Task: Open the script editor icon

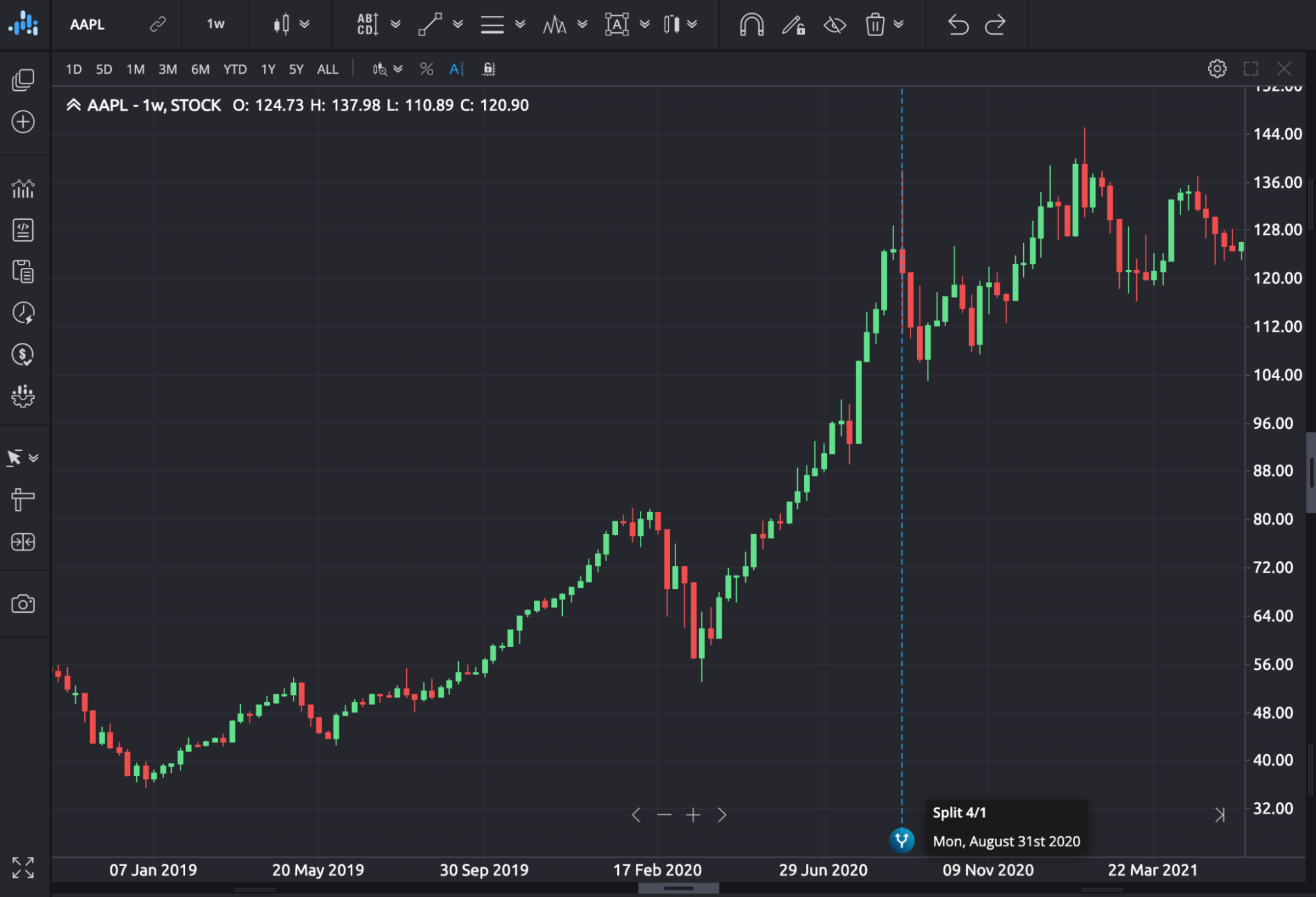Action: pos(23,230)
